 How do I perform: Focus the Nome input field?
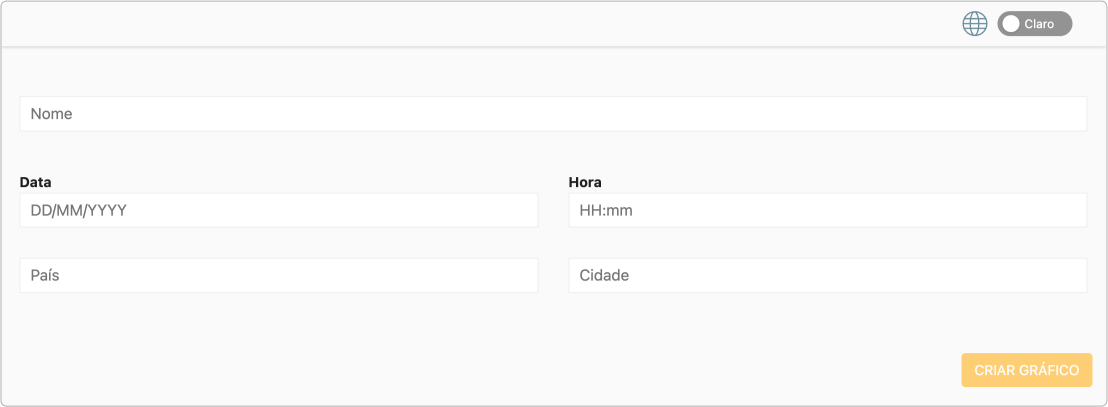pyautogui.click(x=553, y=114)
